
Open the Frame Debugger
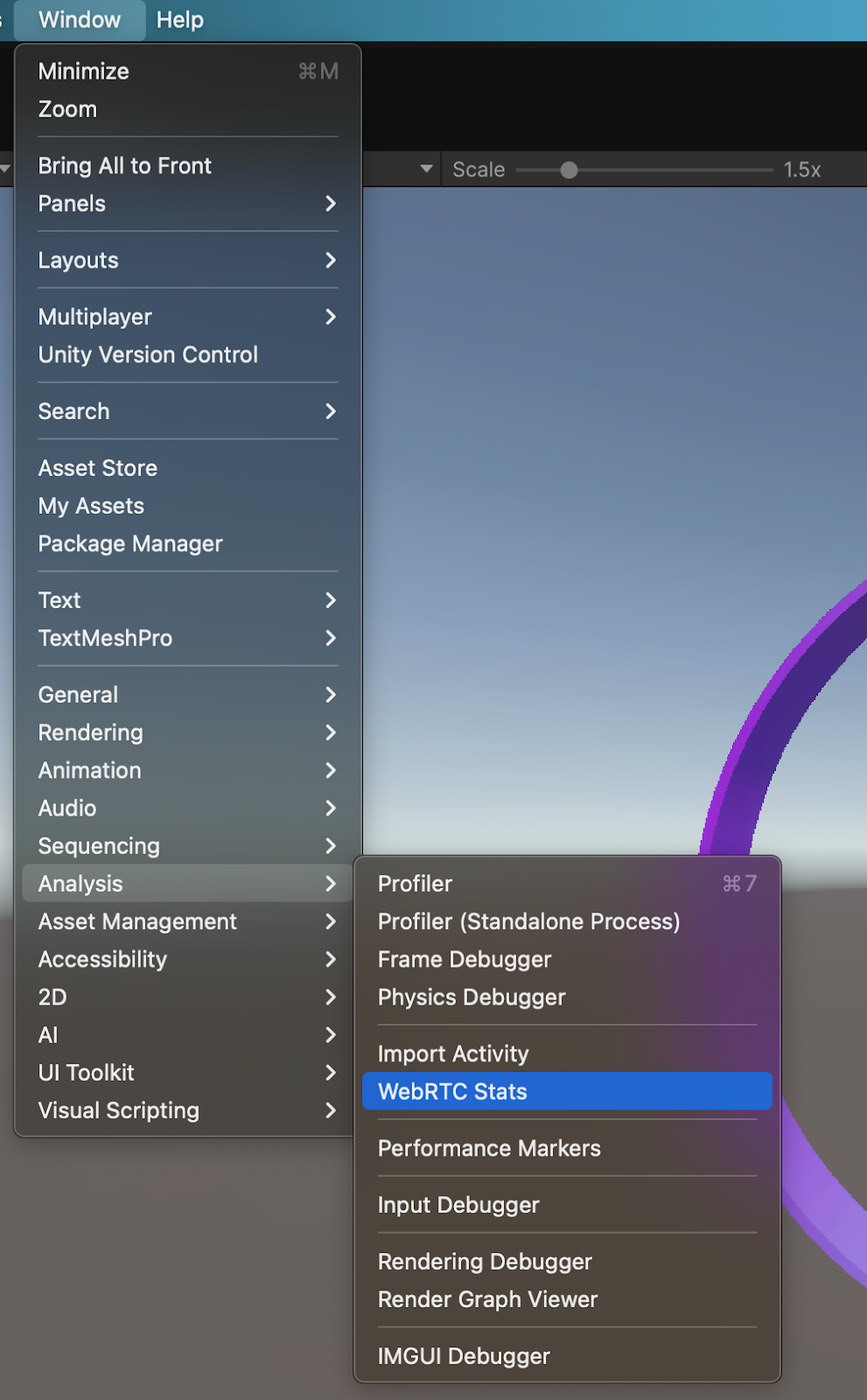pos(567,960)
